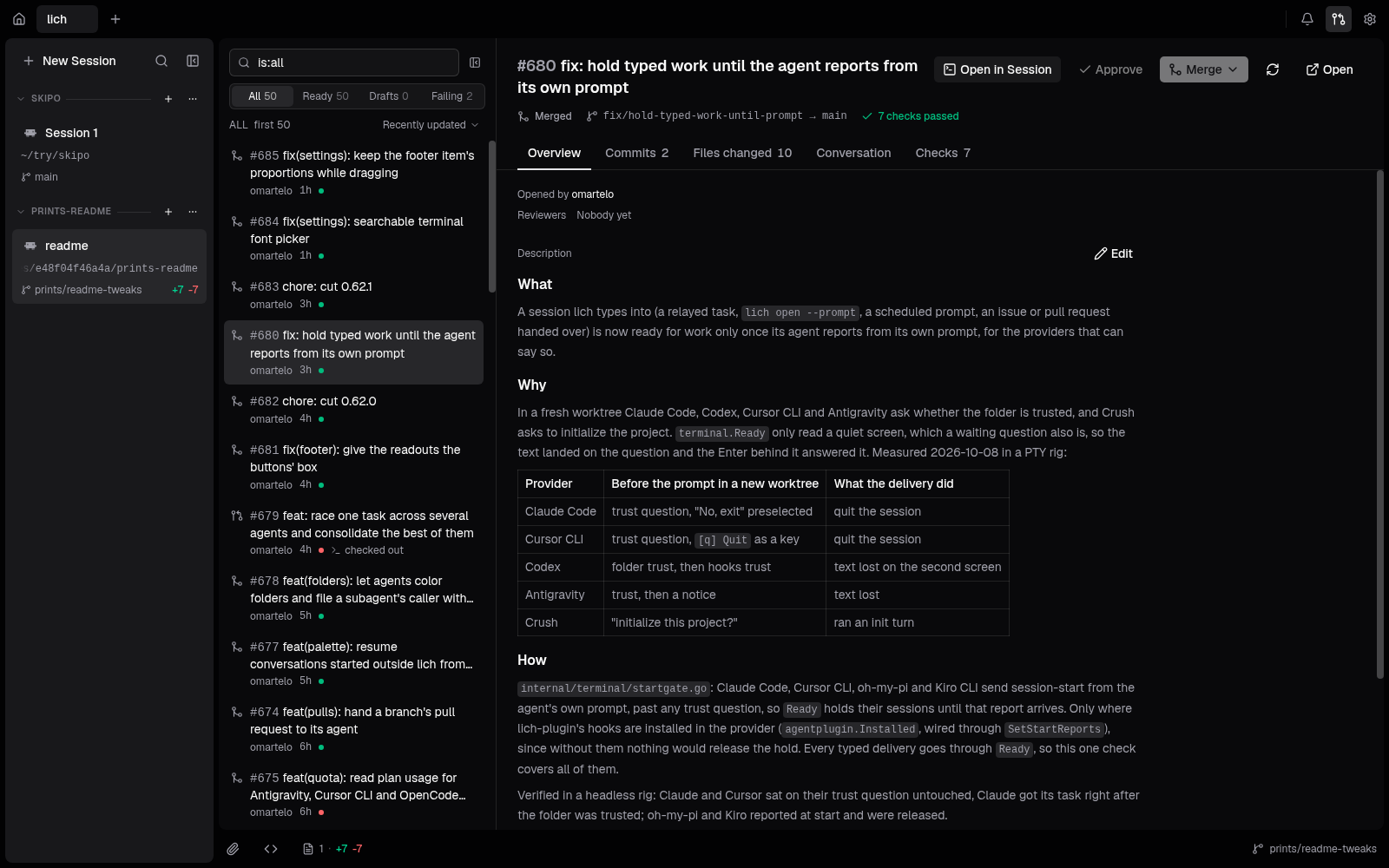This screenshot has width=1389, height=868.
Task: Open the Merge dropdown
Action: [1204, 69]
